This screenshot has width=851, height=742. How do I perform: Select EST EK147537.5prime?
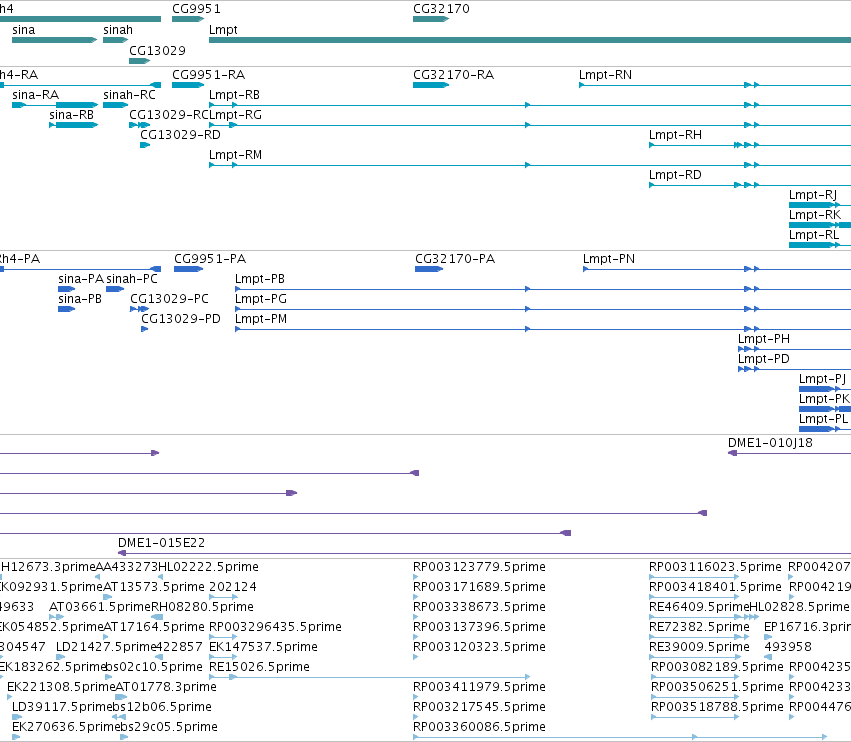263,647
